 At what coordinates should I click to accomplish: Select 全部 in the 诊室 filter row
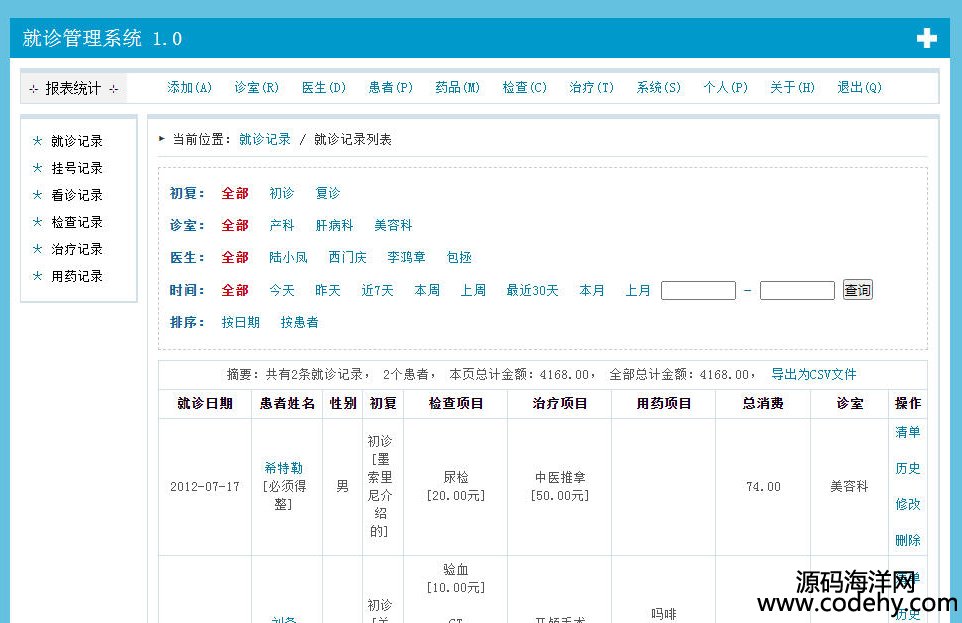(235, 225)
